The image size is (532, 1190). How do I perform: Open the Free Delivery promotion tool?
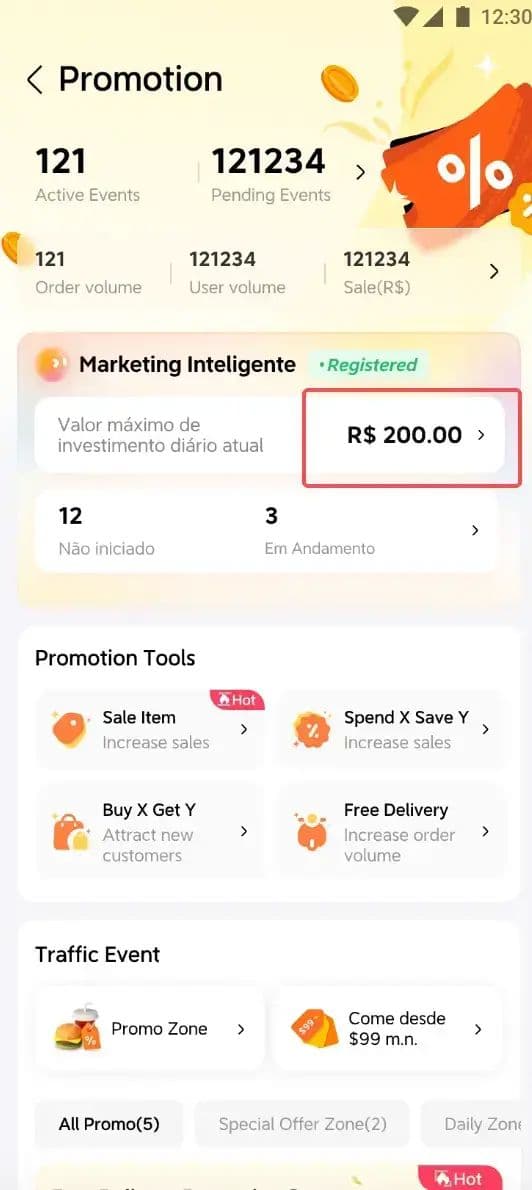pos(390,832)
